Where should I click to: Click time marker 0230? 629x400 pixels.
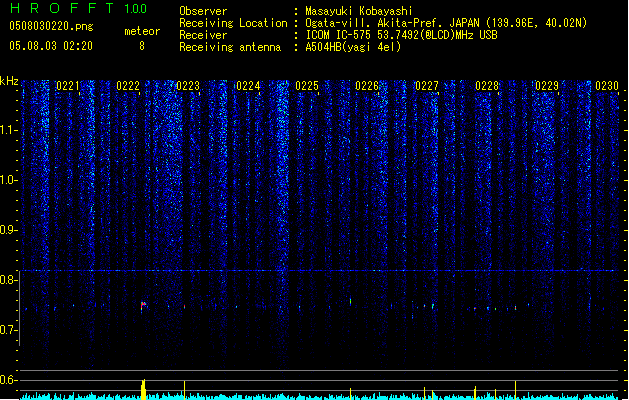[607, 86]
